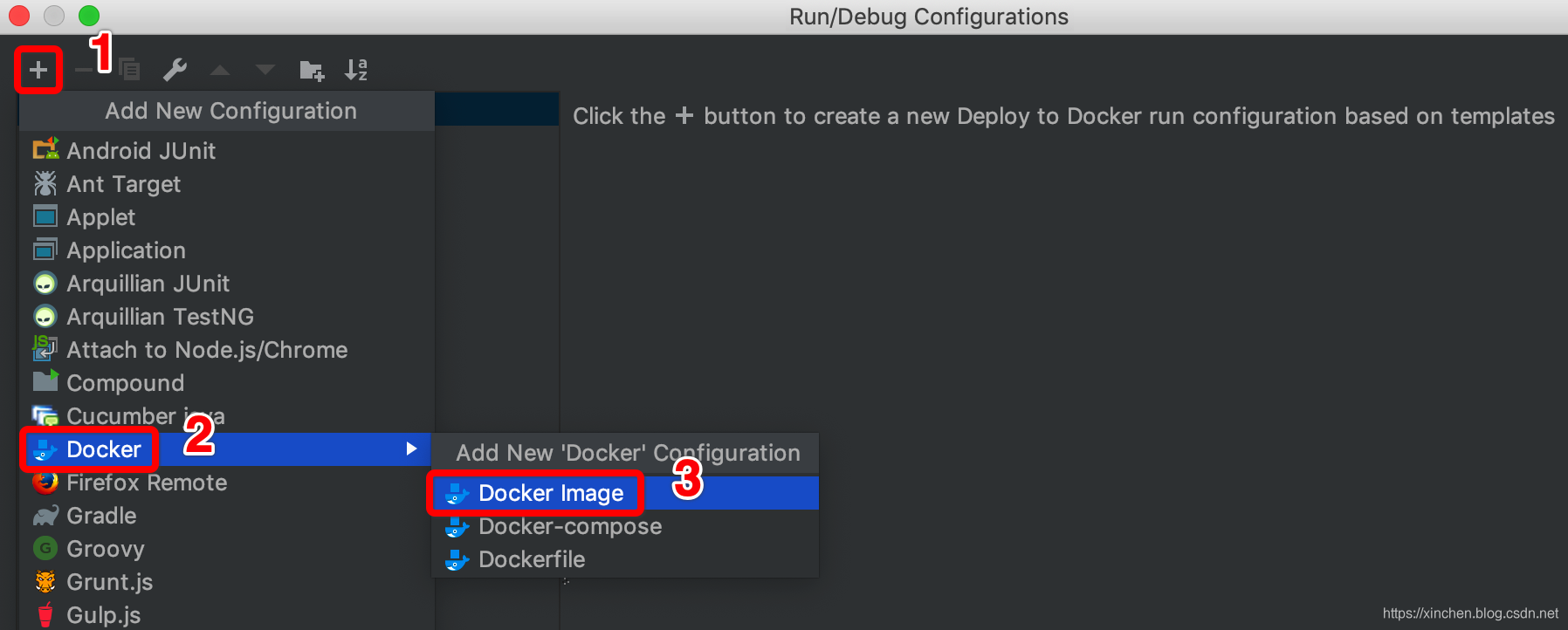Screen dimensions: 1568x630
Task: Click the Add New Configuration plus button
Action: tap(38, 70)
